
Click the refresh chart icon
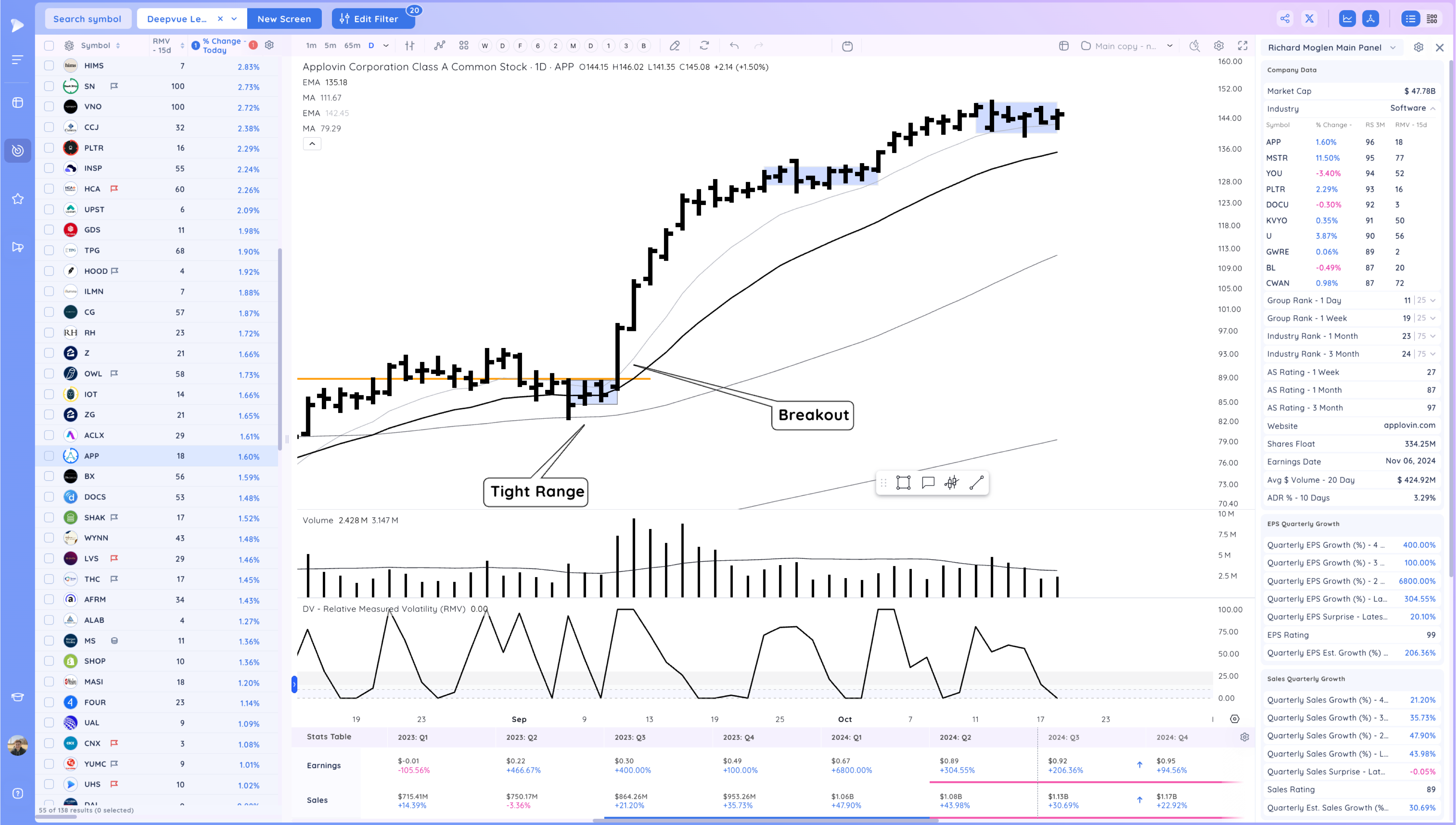(x=704, y=46)
